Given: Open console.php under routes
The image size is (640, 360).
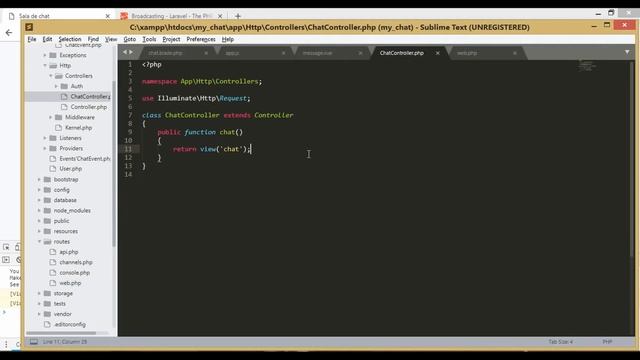Looking at the screenshot, I should (75, 273).
